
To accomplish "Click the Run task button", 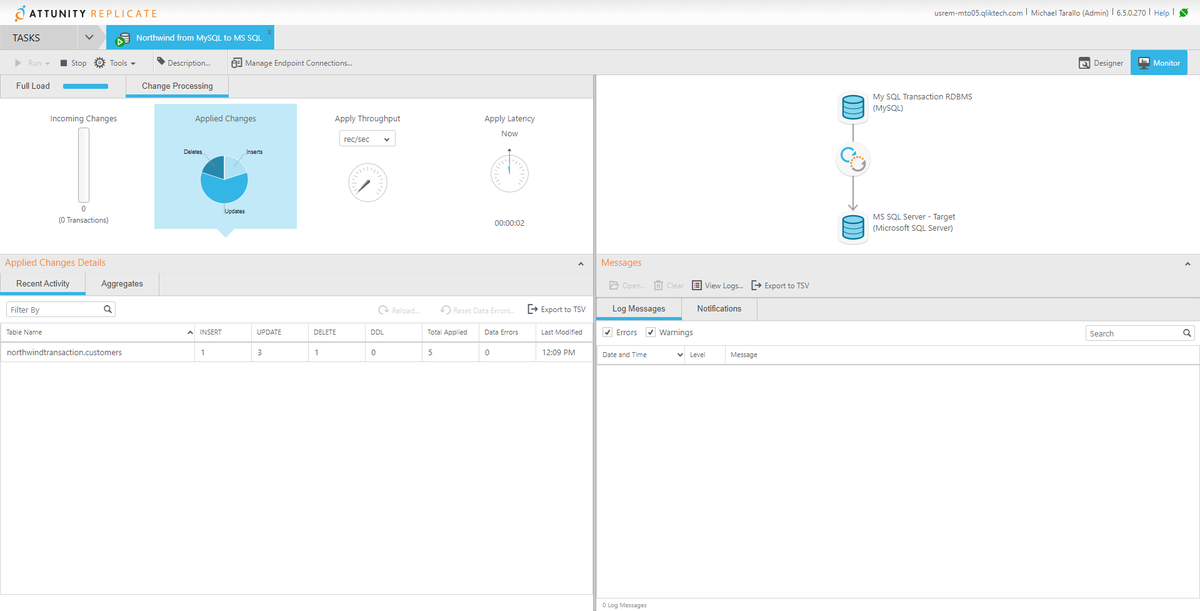I will (x=27, y=63).
